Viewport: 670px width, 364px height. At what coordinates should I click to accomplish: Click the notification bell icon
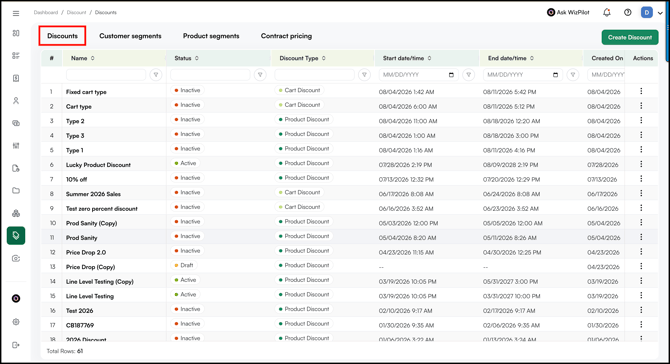point(606,12)
